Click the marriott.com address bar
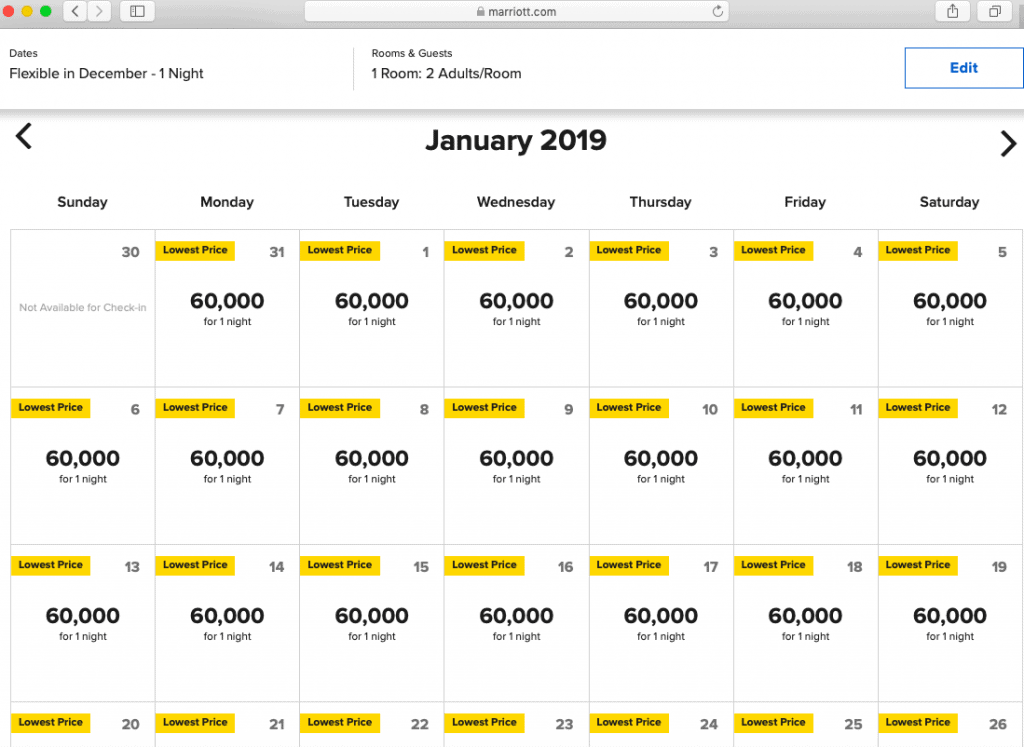1024x747 pixels. coord(517,11)
